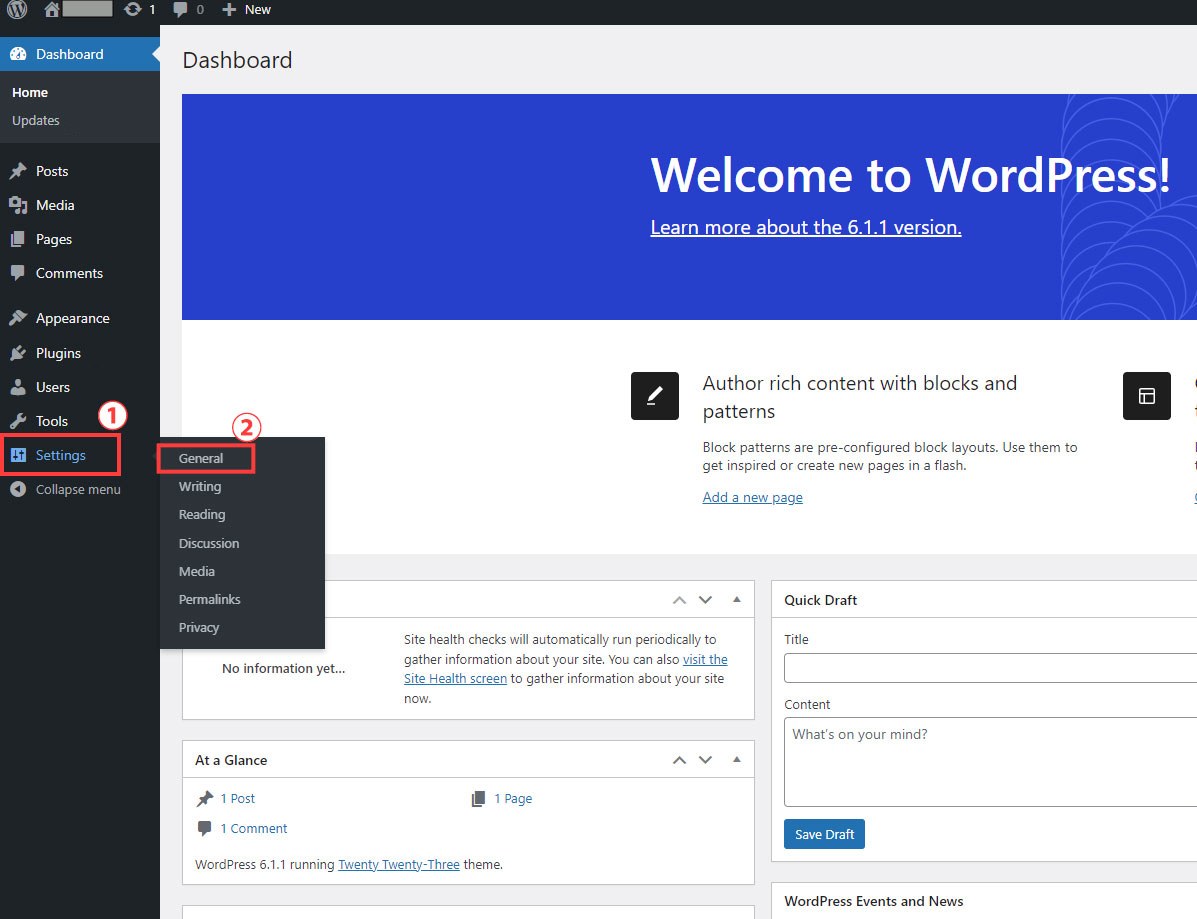The width and height of the screenshot is (1197, 919).
Task: Click the Plugins plug icon
Action: point(18,353)
